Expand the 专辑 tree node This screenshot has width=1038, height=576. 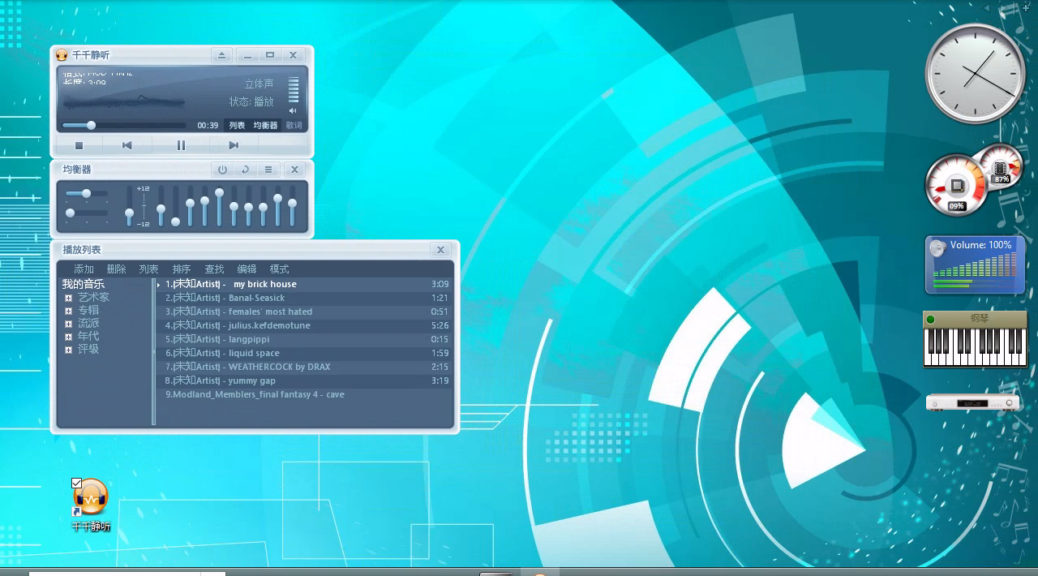click(x=68, y=311)
